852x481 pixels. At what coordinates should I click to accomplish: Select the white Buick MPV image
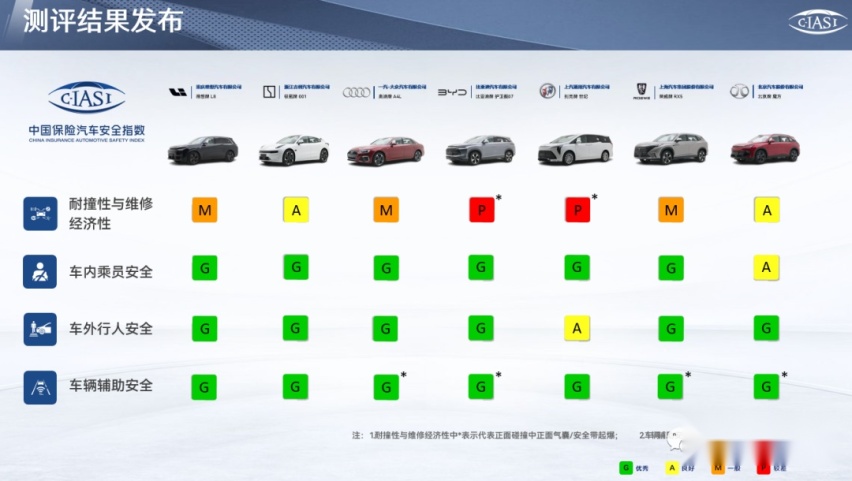click(575, 149)
